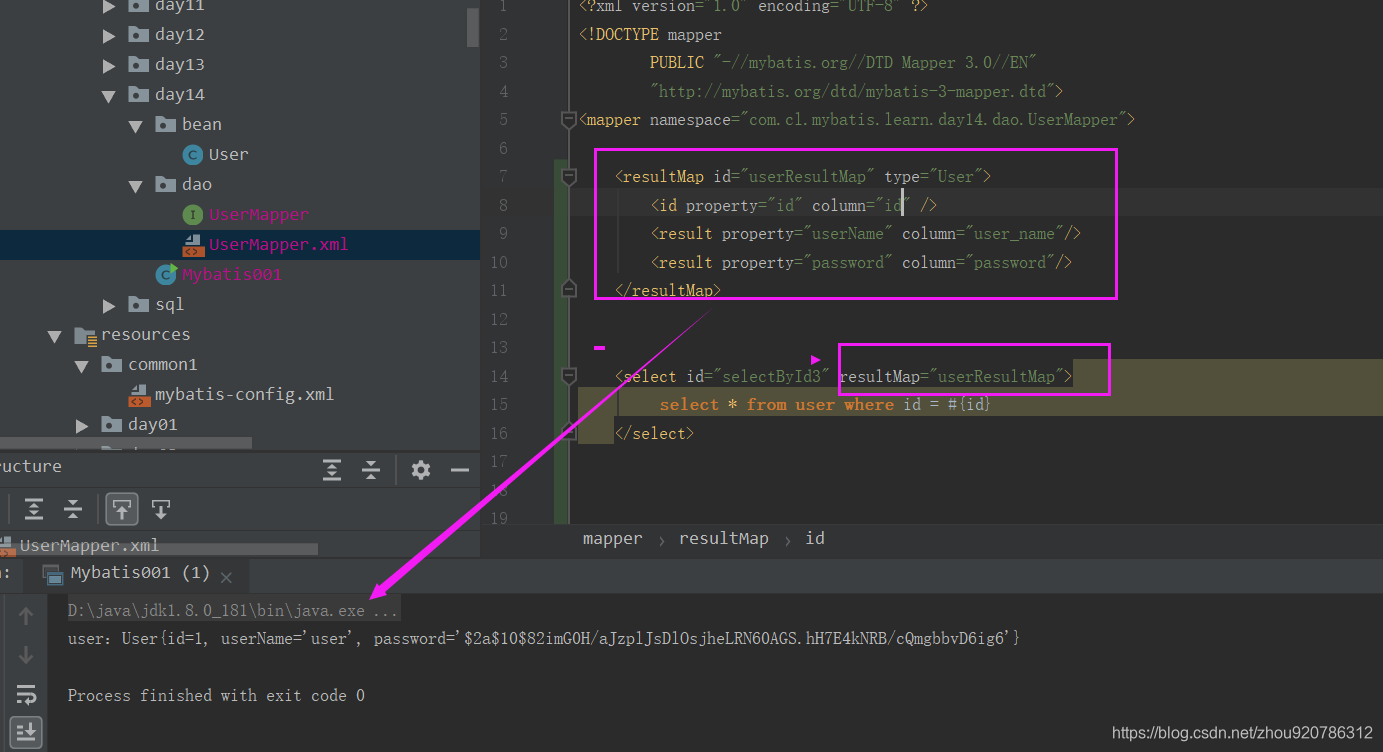The image size is (1383, 752).
Task: Collapse the resultMap fold at line 7
Action: (568, 175)
